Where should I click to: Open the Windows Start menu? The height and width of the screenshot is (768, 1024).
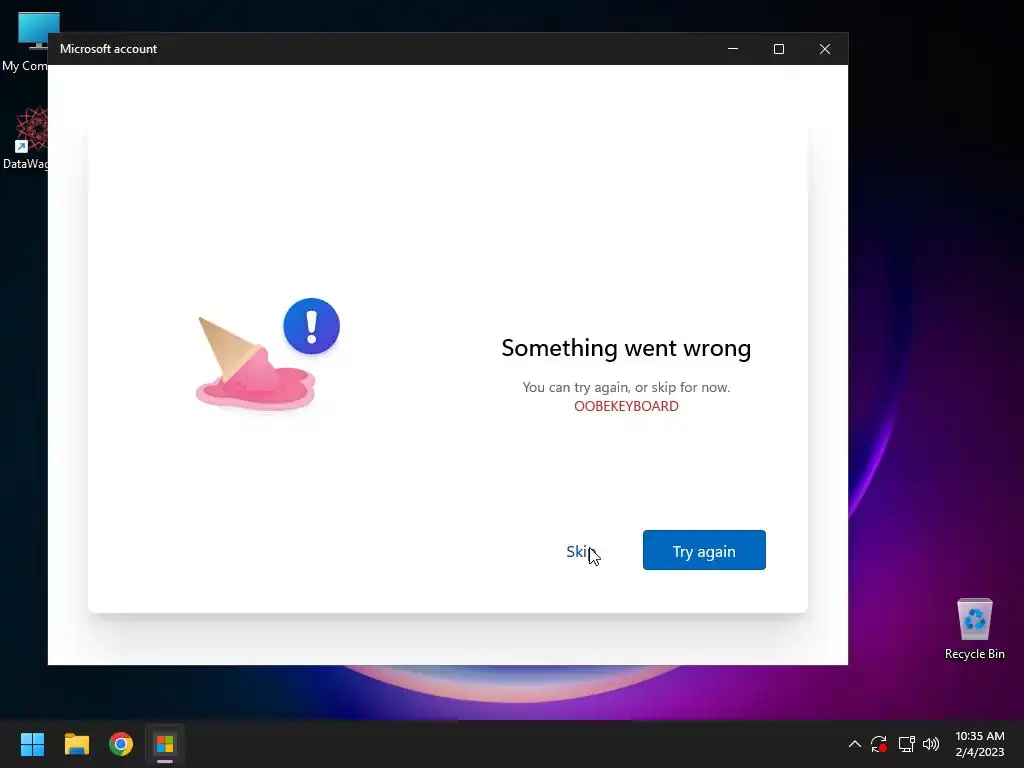pos(32,744)
